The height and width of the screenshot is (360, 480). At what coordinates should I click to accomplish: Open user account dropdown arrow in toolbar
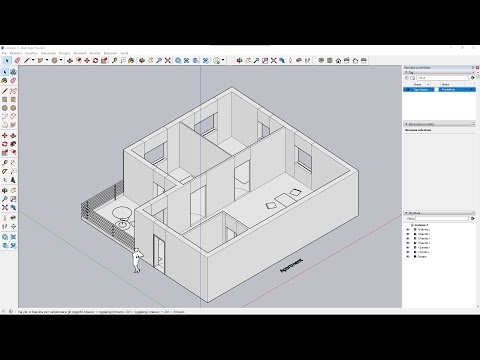click(223, 60)
